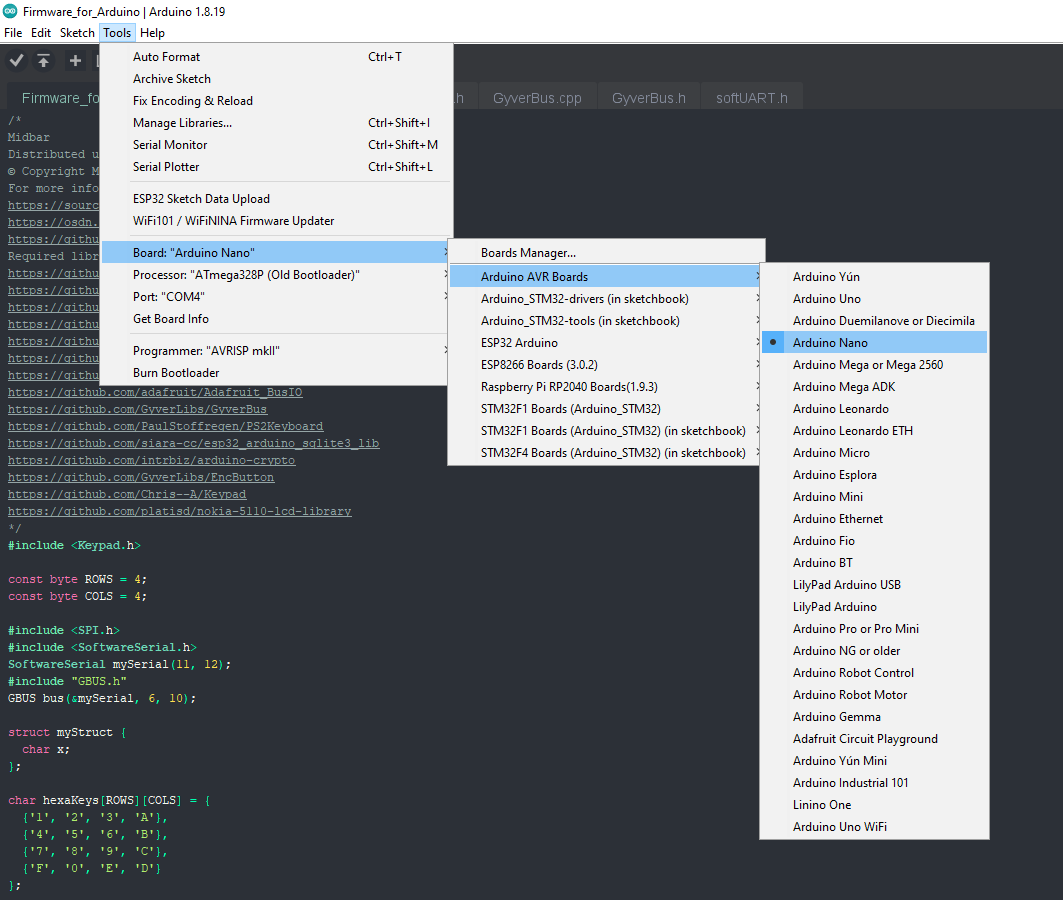Select Arduino Mega or Mega 2560

click(874, 365)
